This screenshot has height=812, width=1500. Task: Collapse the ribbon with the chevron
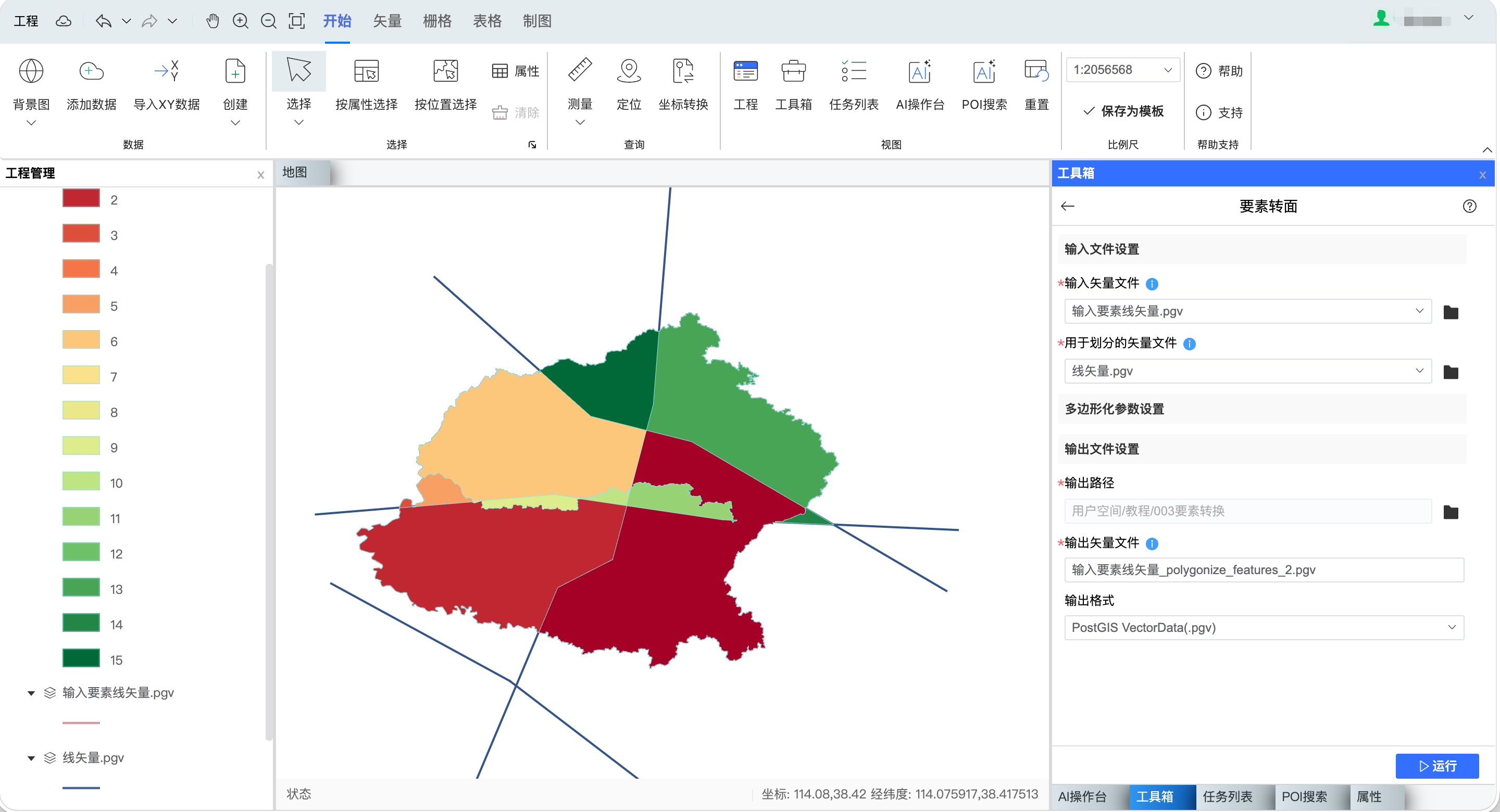1487,149
